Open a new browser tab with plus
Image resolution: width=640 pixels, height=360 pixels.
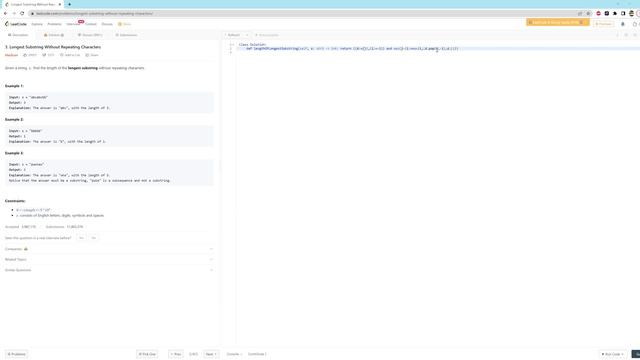pos(69,4)
